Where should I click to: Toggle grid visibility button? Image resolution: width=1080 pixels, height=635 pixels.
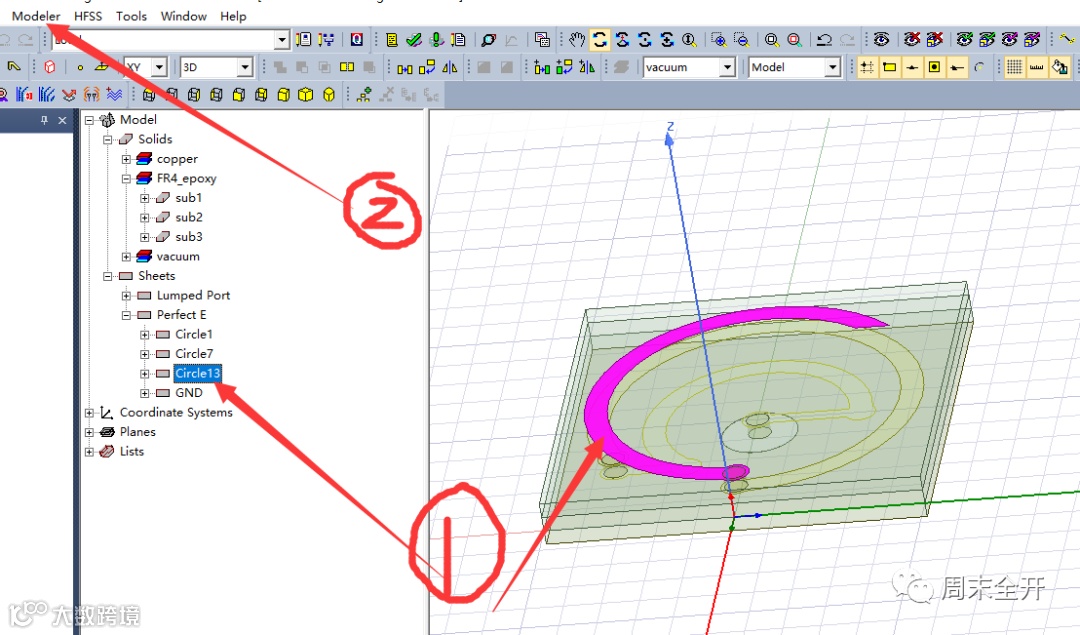tap(1014, 67)
